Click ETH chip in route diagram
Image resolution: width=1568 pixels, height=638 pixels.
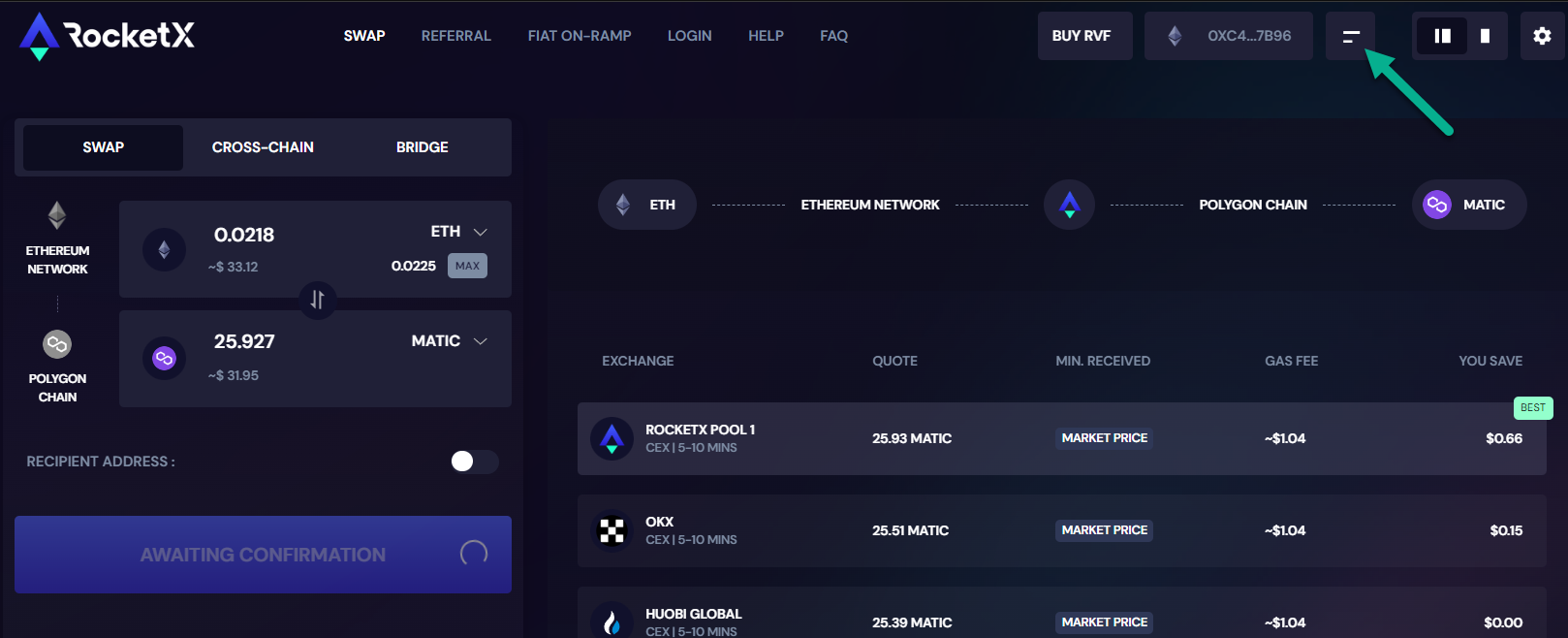click(x=647, y=205)
